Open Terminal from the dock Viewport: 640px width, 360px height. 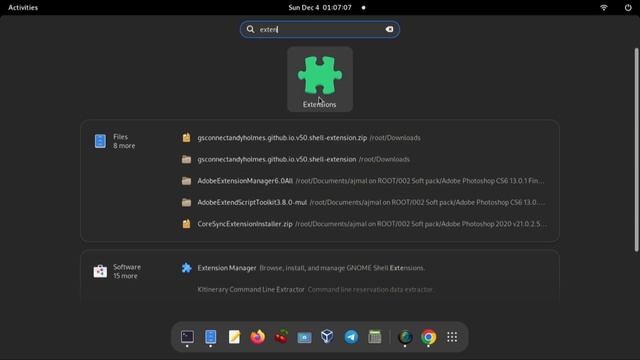point(187,337)
